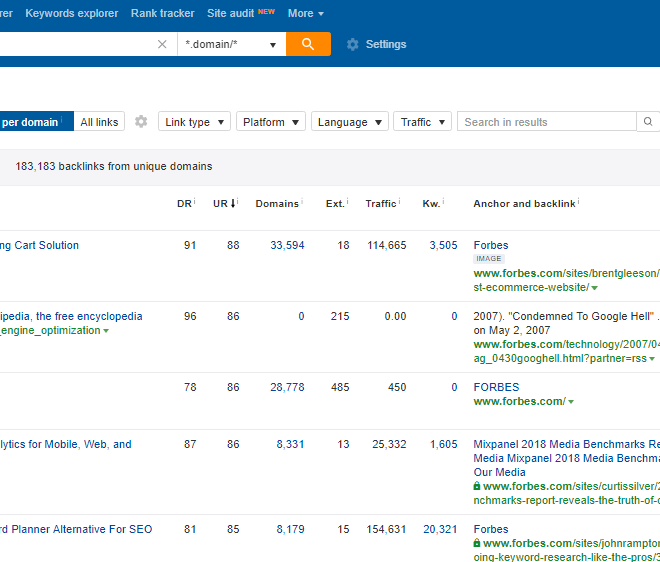Click the 183,183 backlinks count text
The image size is (660, 562).
tap(114, 166)
